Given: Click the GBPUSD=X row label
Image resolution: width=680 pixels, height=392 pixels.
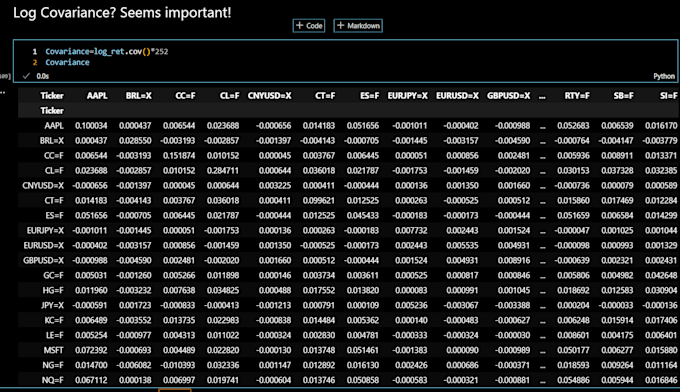Looking at the screenshot, I should [43, 261].
